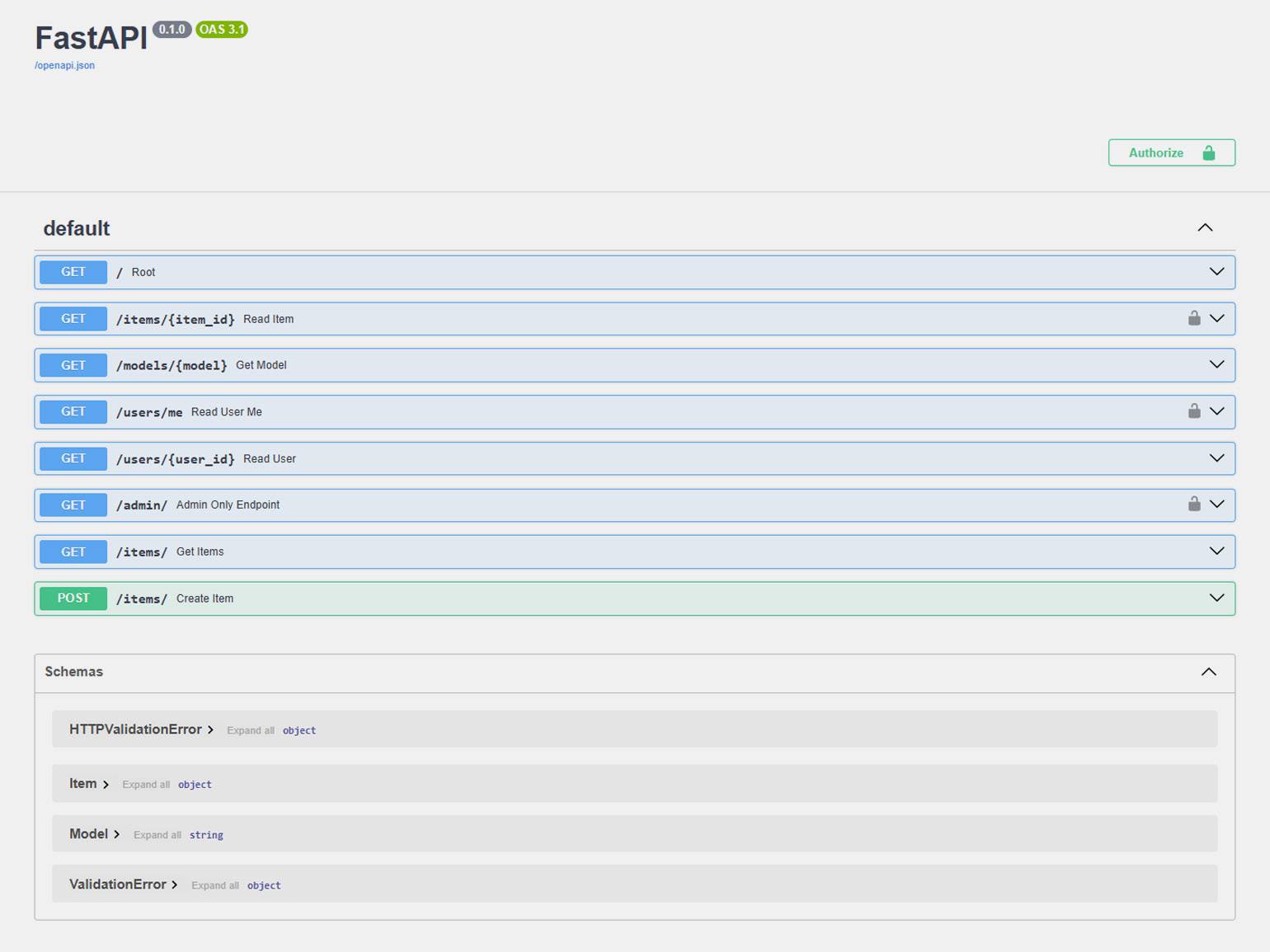Click the GET method badge for /users/{user_id}
1270x952 pixels.
73,458
